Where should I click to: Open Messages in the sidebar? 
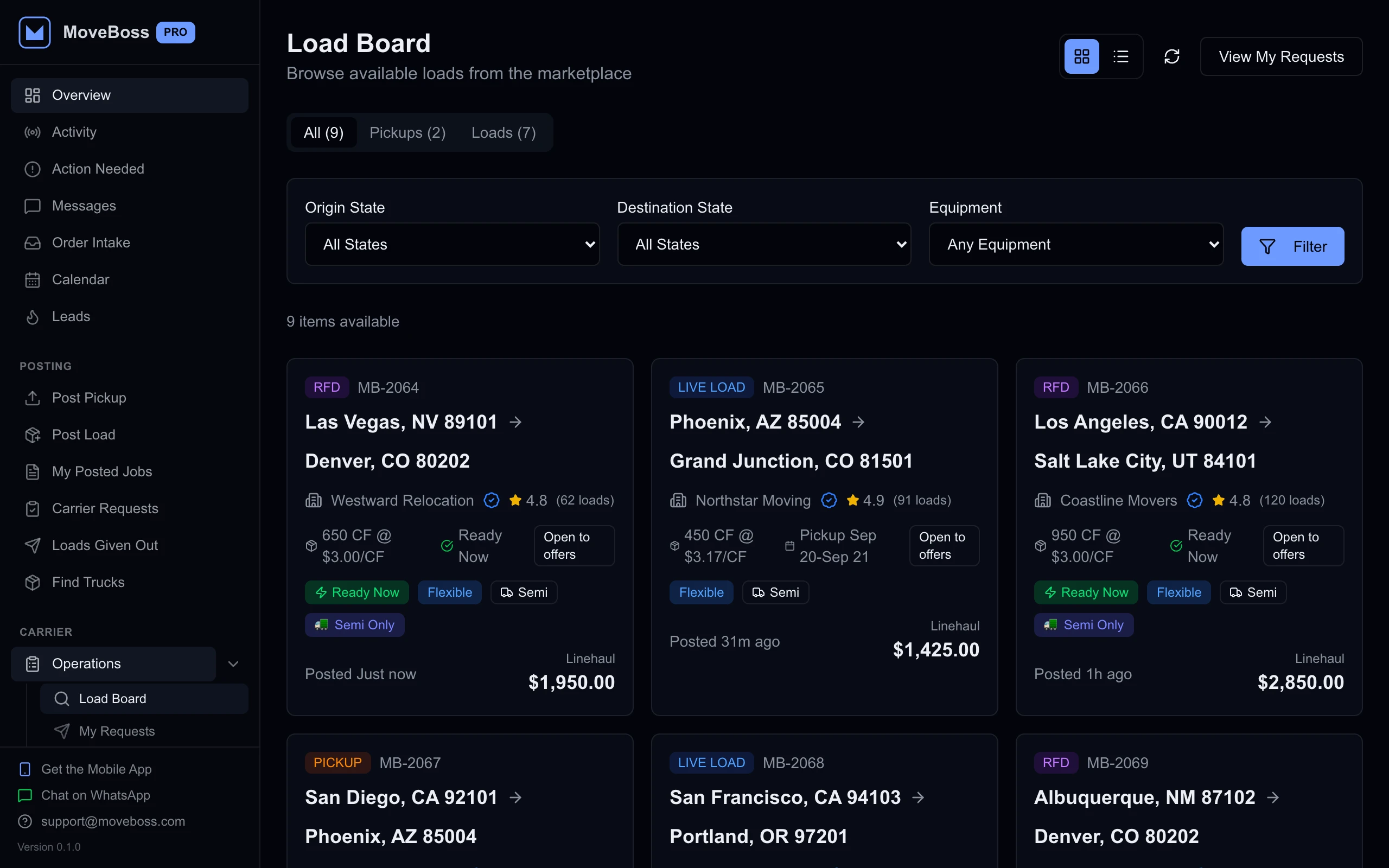coord(130,206)
